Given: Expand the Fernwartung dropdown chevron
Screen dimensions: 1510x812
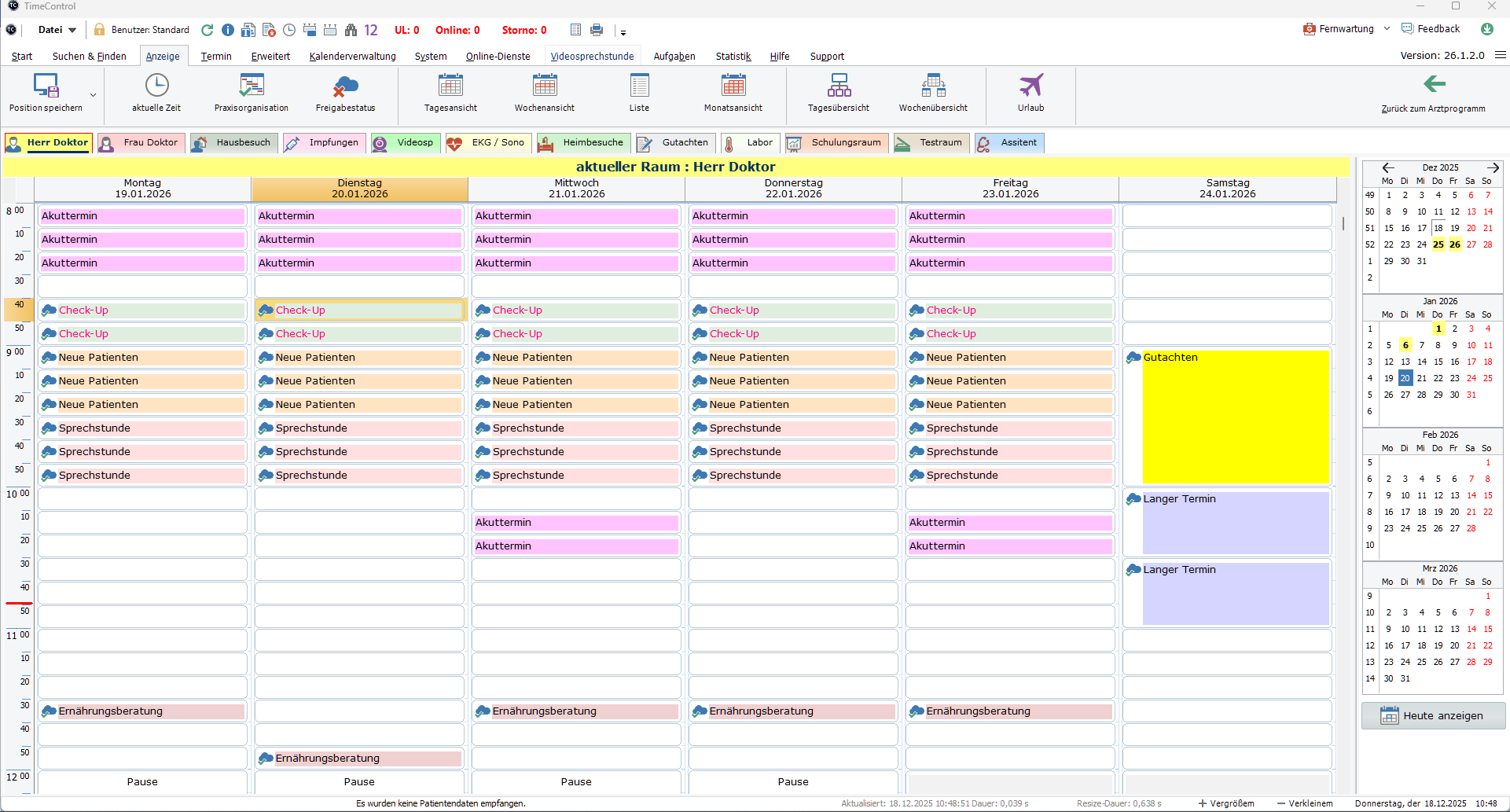Looking at the screenshot, I should [1387, 29].
